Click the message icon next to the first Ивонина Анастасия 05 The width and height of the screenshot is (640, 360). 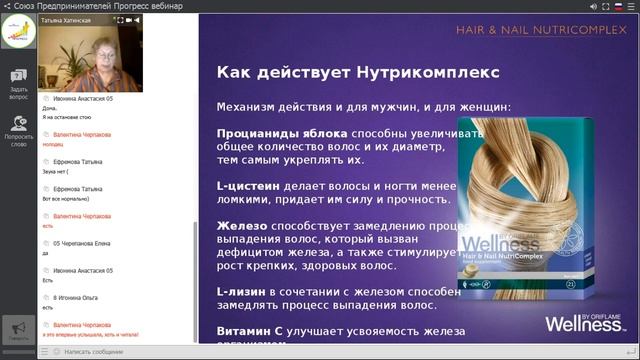tap(46, 98)
